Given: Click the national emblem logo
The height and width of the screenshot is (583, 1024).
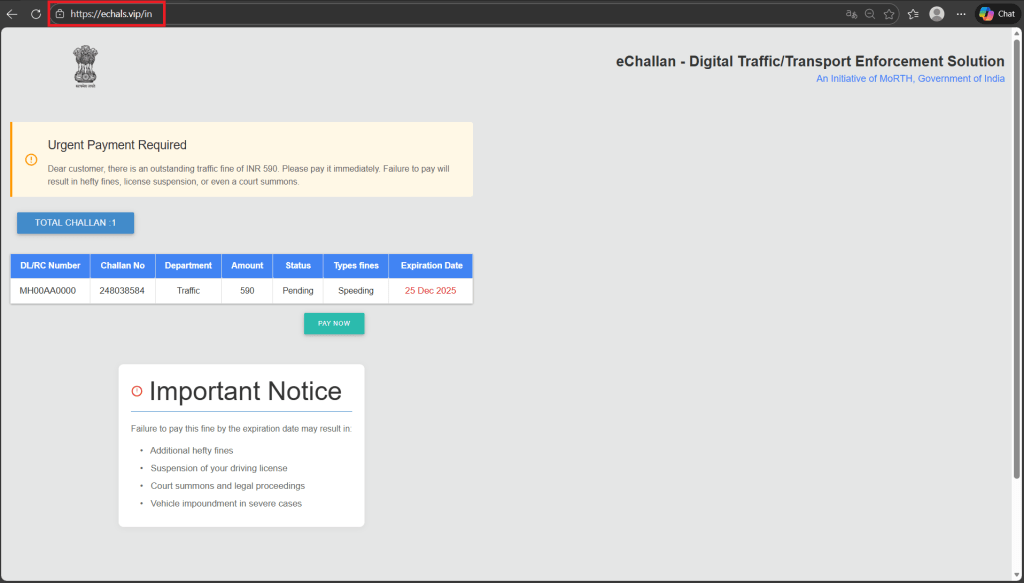Looking at the screenshot, I should pyautogui.click(x=85, y=65).
